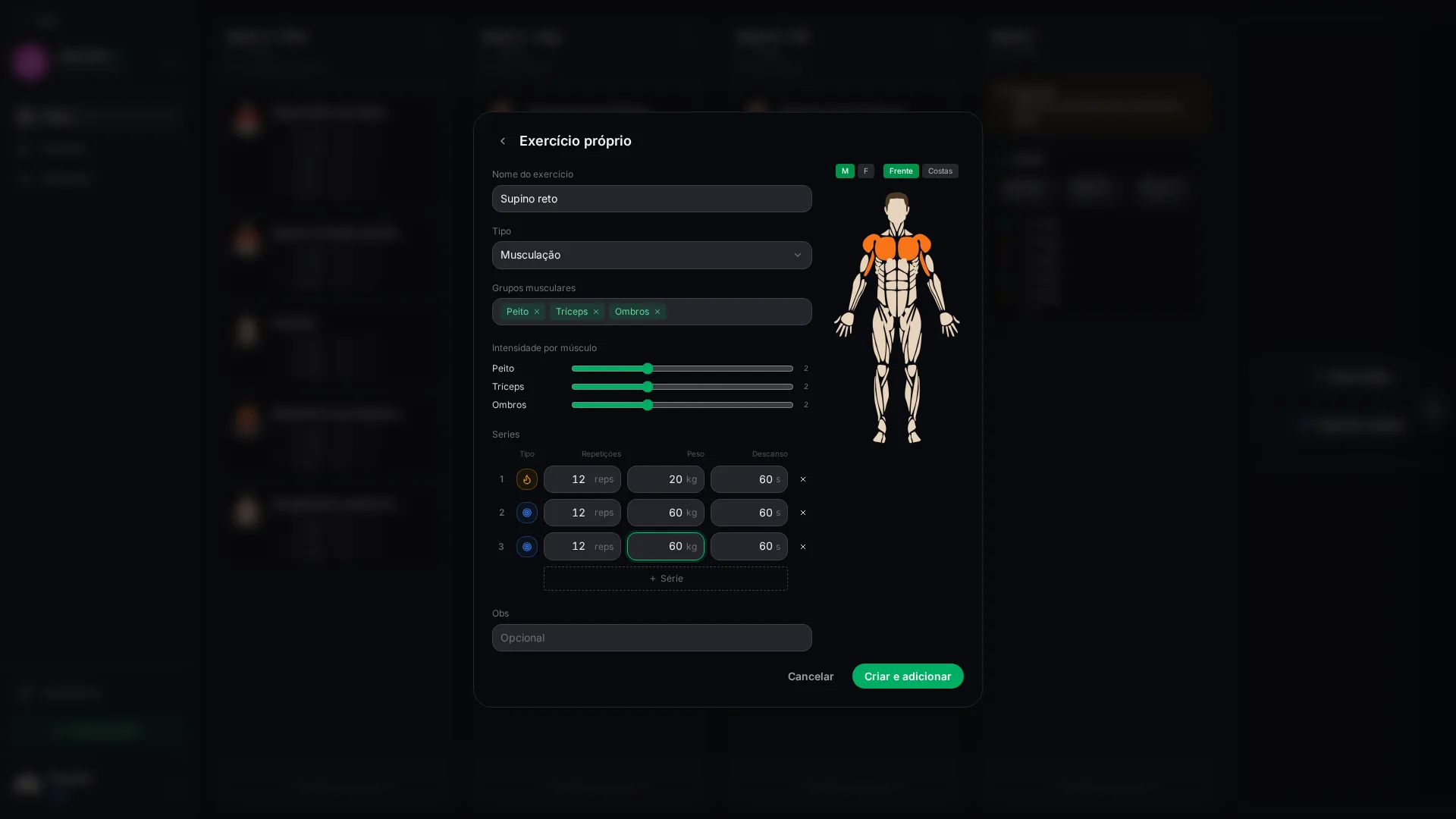Delete series 1 row
Viewport: 1456px width, 819px height.
(803, 479)
